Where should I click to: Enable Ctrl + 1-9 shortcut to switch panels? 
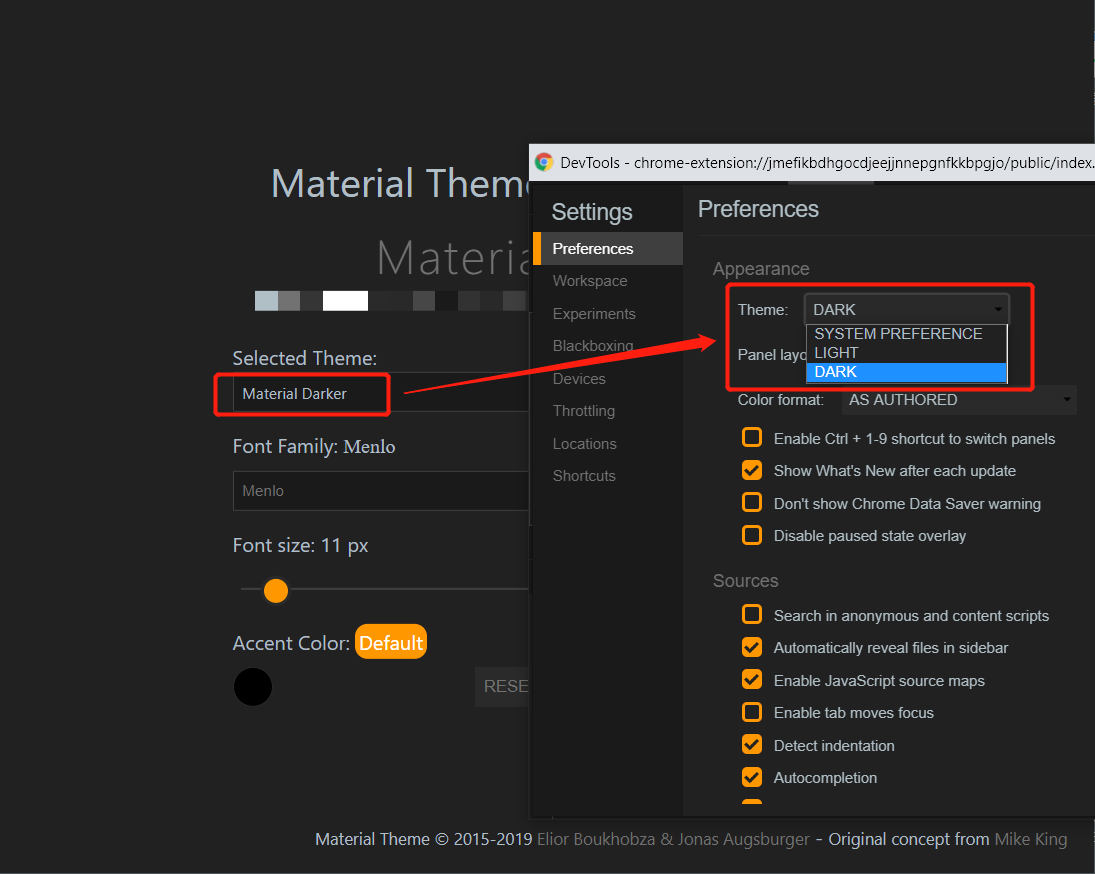pos(751,437)
